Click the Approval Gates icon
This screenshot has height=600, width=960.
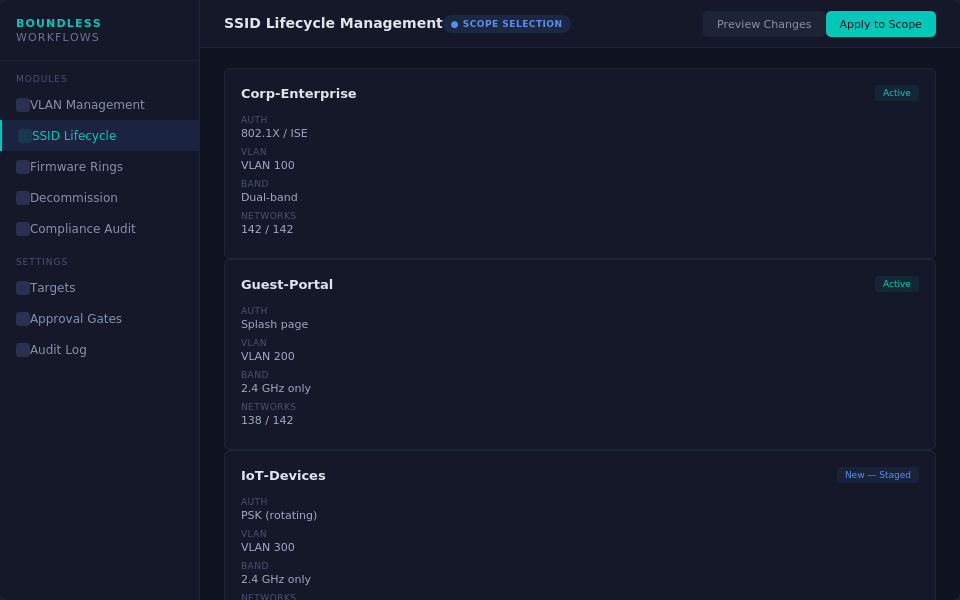[23, 319]
